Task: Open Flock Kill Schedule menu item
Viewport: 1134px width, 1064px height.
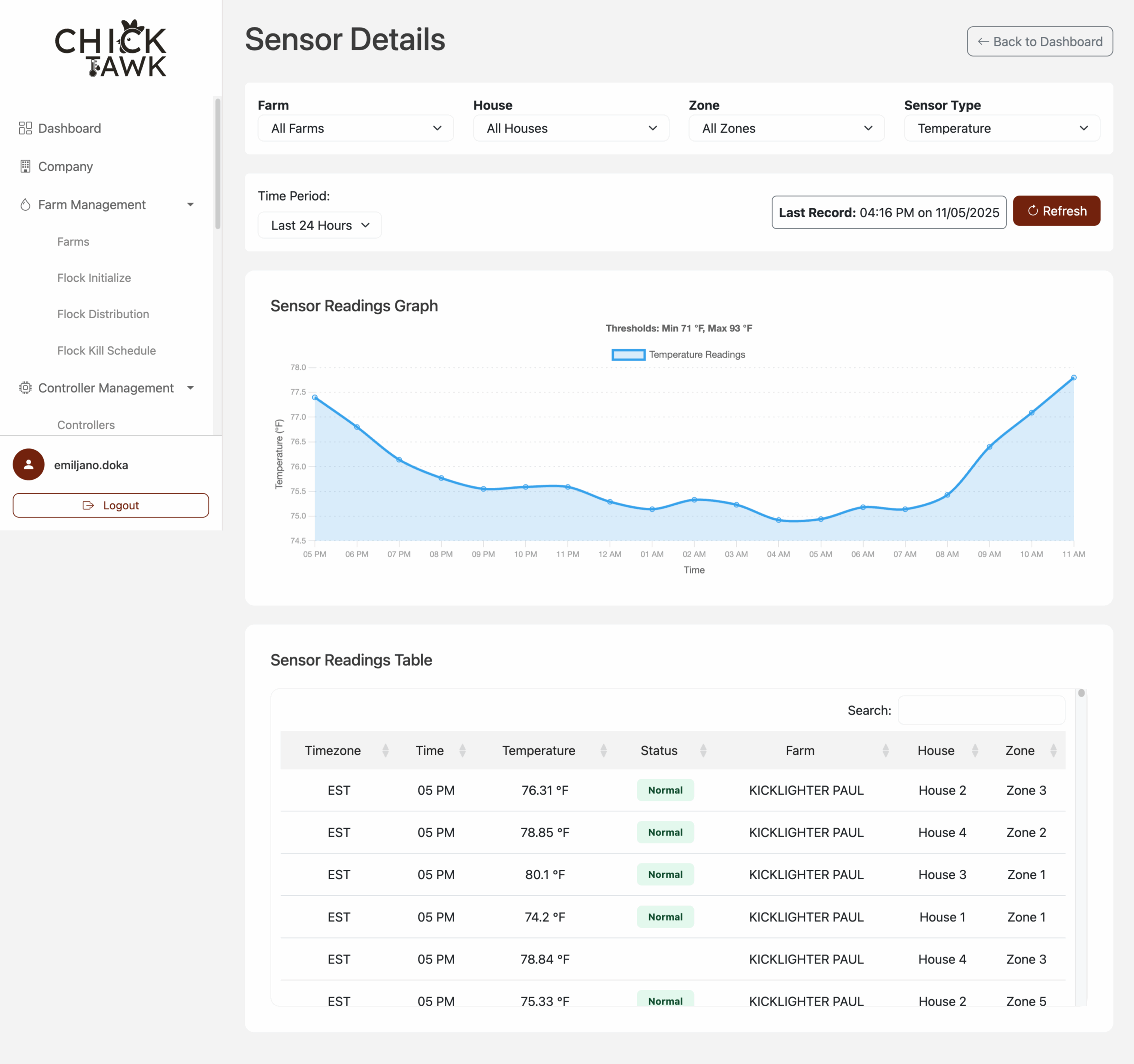Action: pyautogui.click(x=106, y=350)
